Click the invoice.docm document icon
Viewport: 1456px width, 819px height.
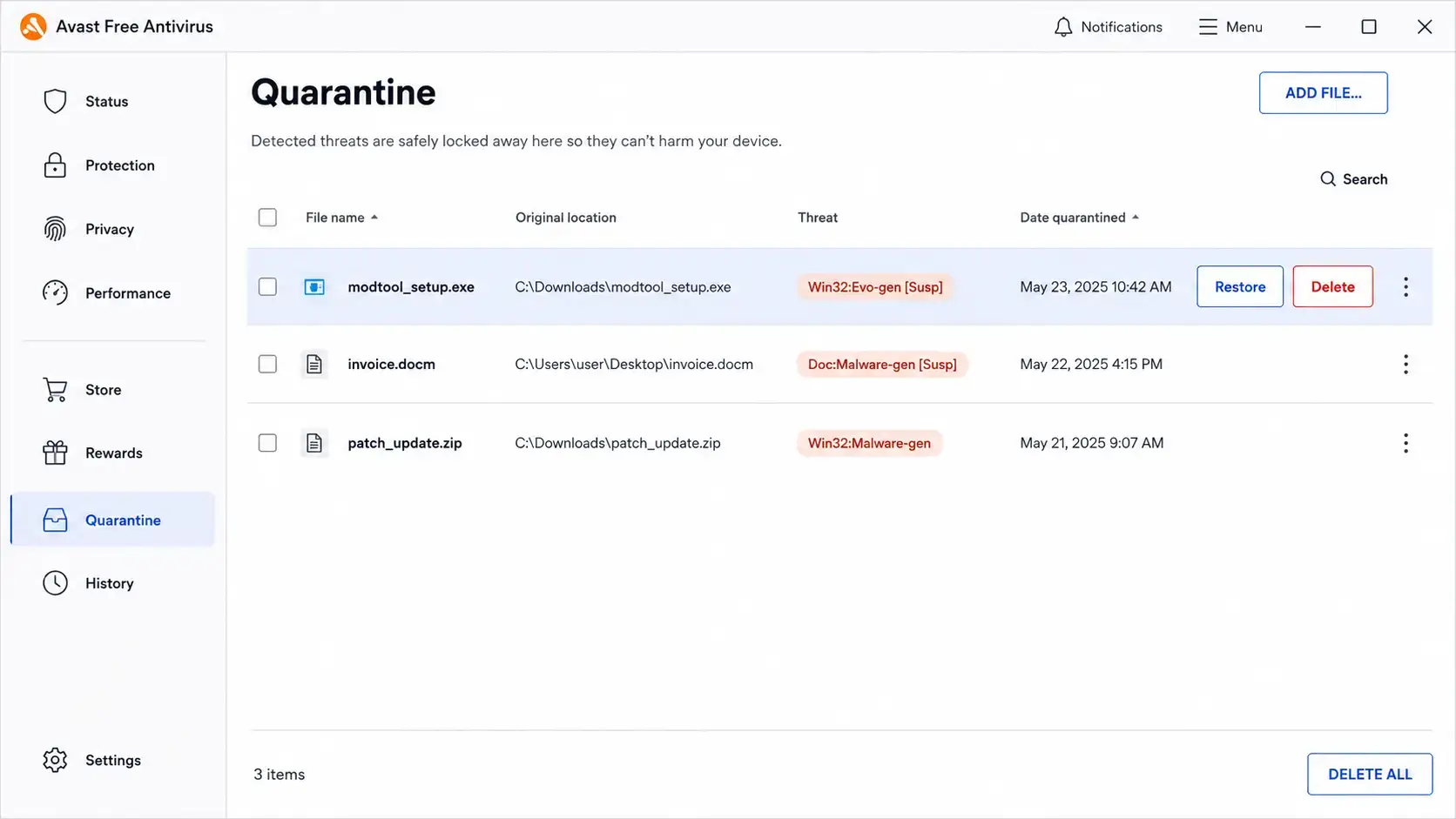tap(314, 364)
